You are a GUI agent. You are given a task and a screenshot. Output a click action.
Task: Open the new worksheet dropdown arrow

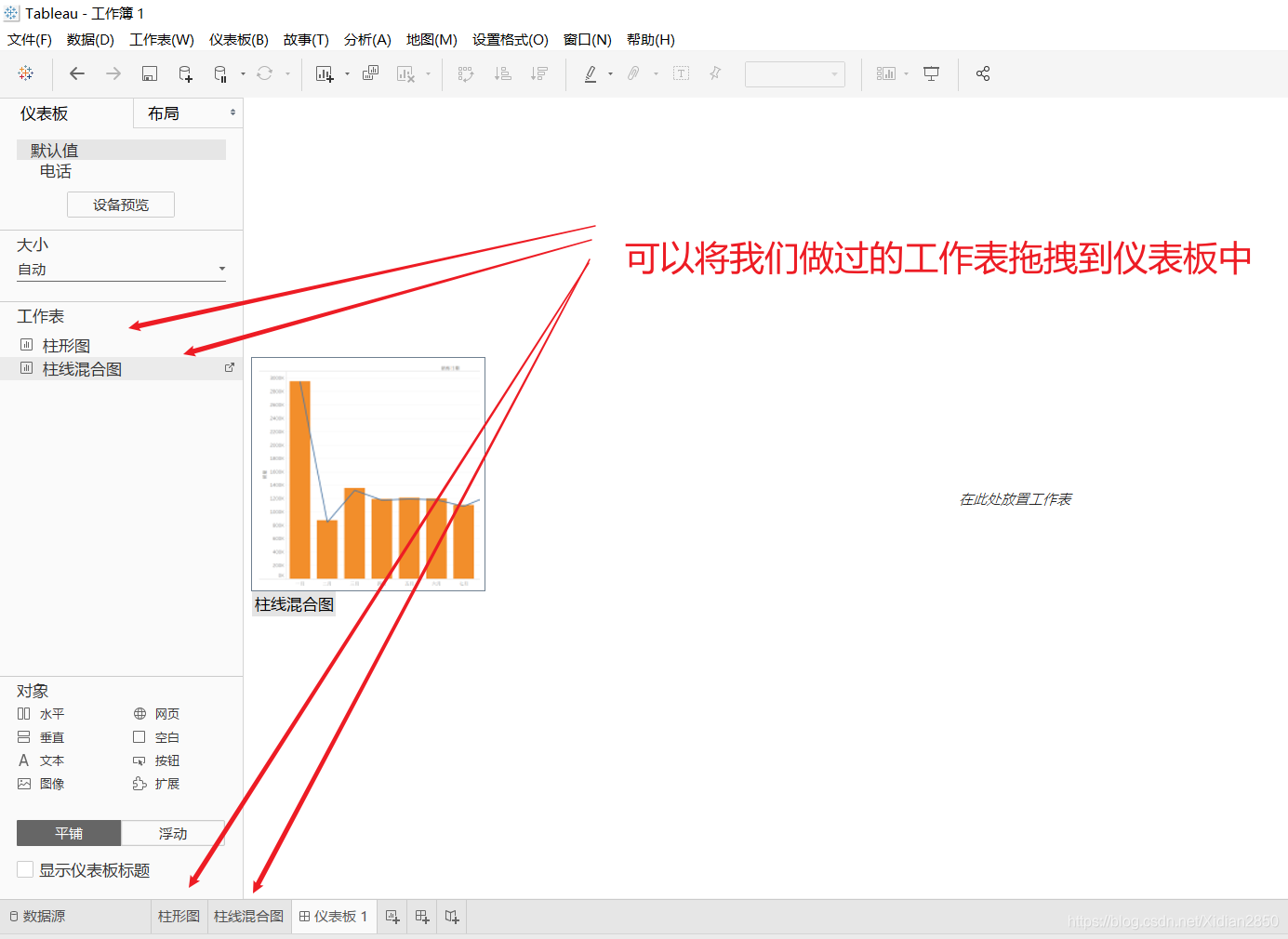point(347,73)
